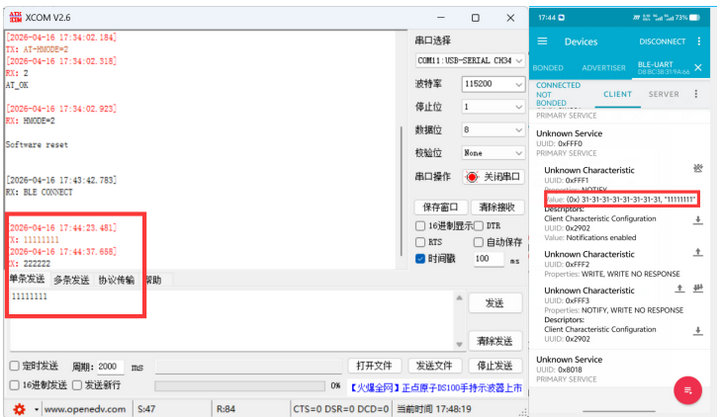Tap the red floating action button
The image size is (720, 417).
tap(687, 390)
